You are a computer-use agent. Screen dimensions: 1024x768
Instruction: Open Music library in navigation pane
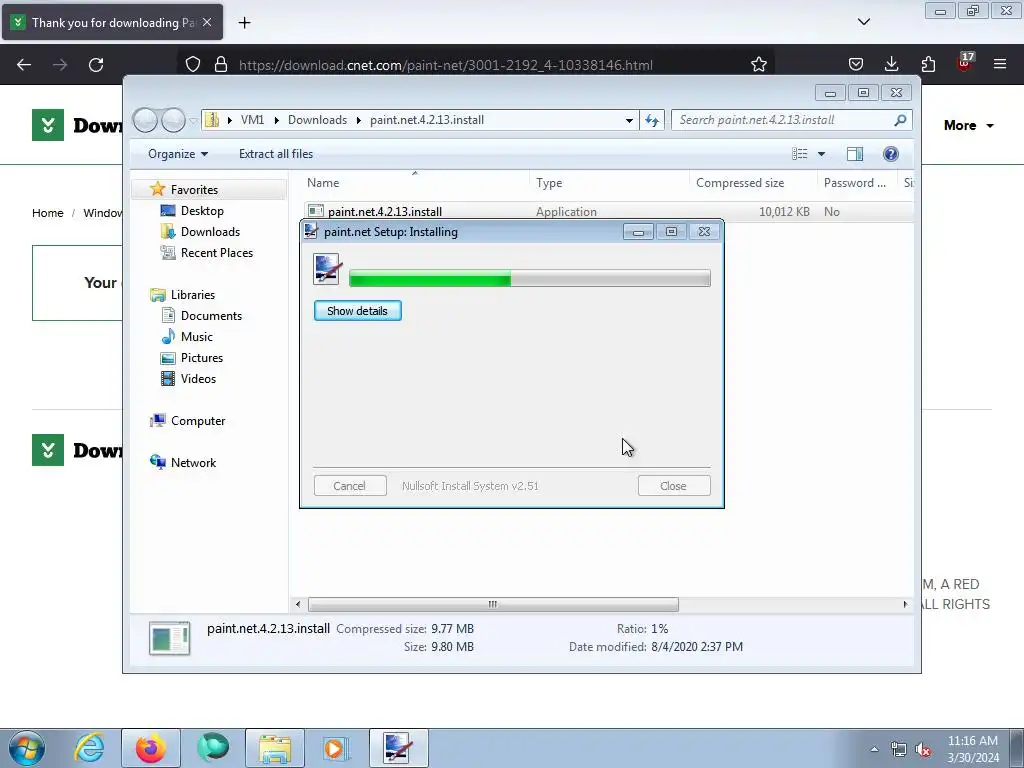pos(197,337)
